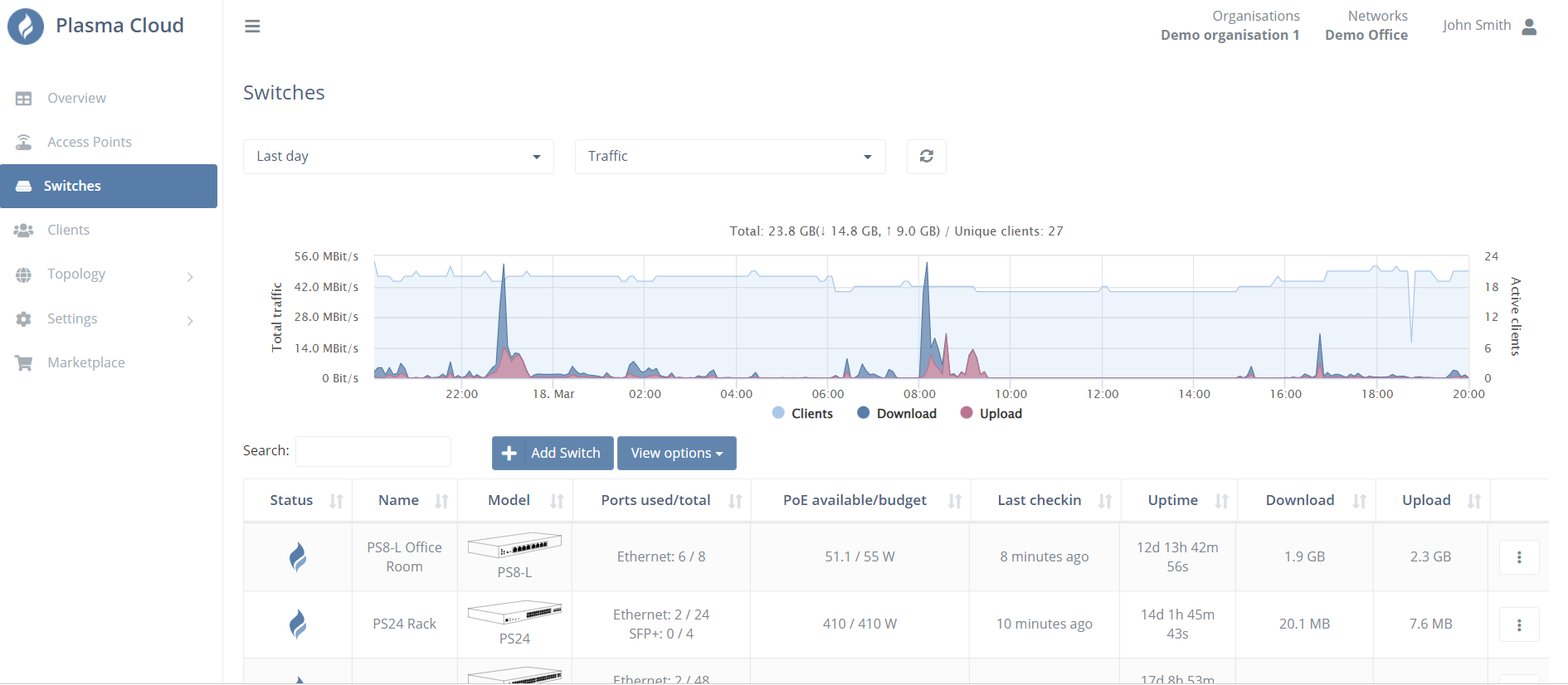Screen dimensions: 1568x685
Task: Sort table by Model column
Action: 557,501
